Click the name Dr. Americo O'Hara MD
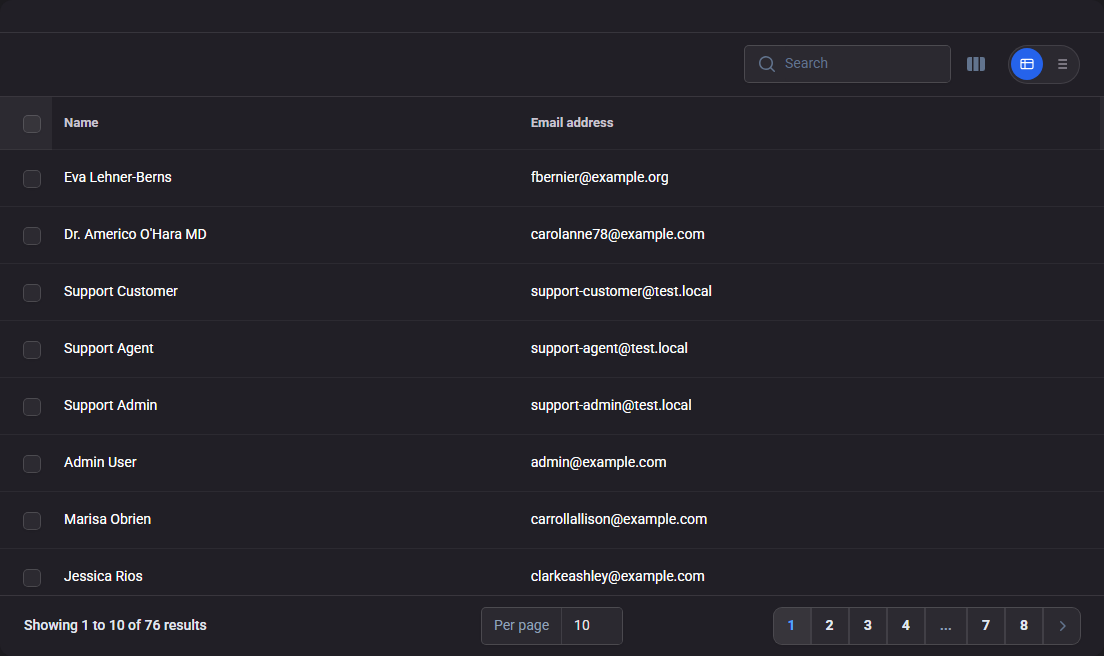The width and height of the screenshot is (1104, 656). pyautogui.click(x=135, y=234)
